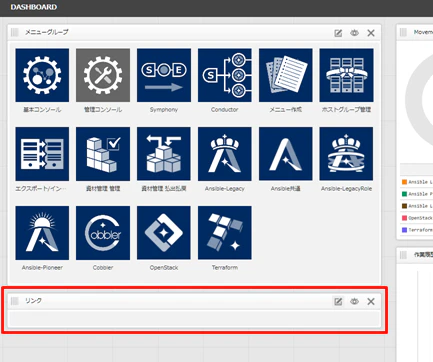Click the Symphony label text
This screenshot has height=362, width=433.
pos(164,109)
